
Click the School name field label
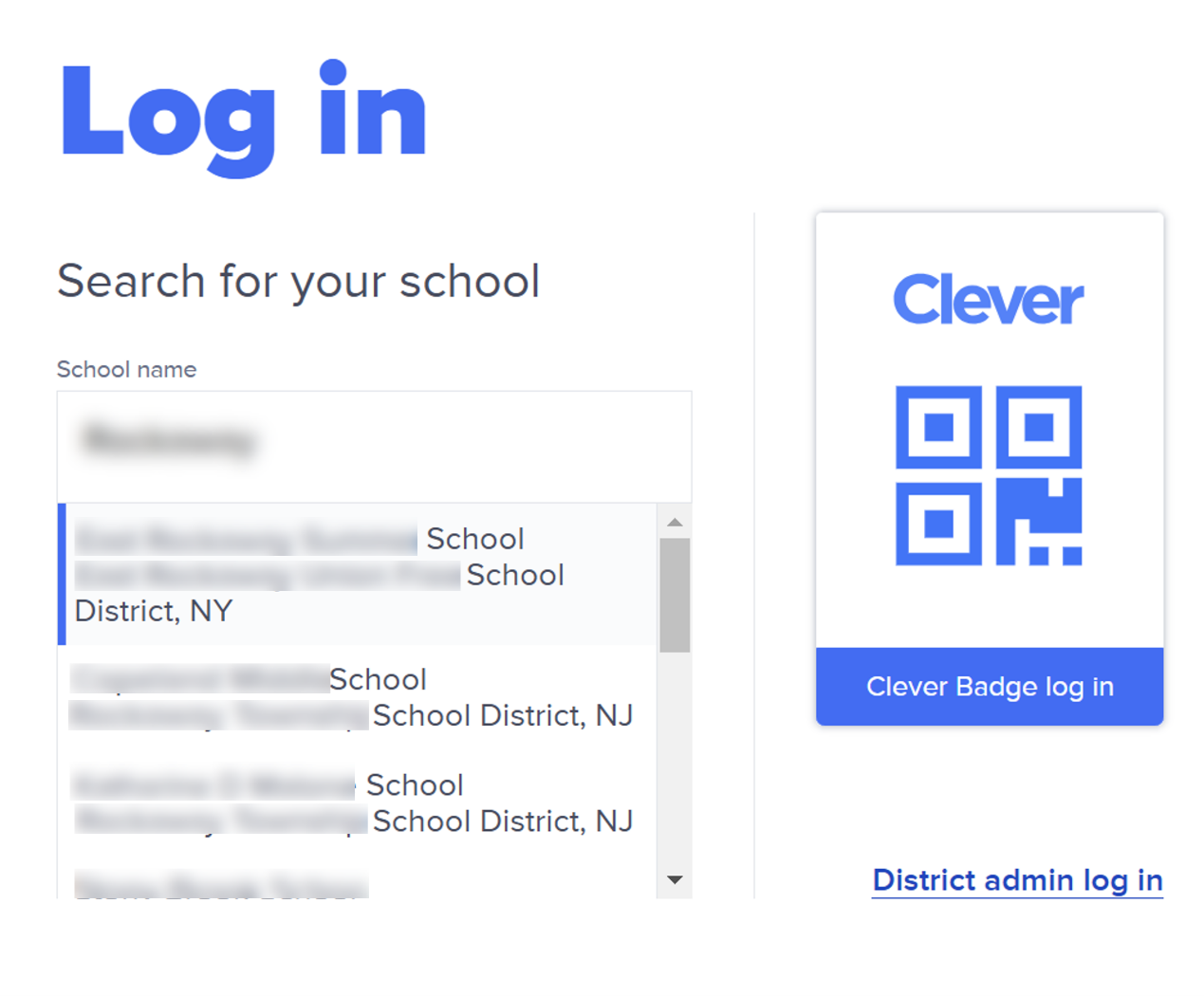tap(126, 369)
